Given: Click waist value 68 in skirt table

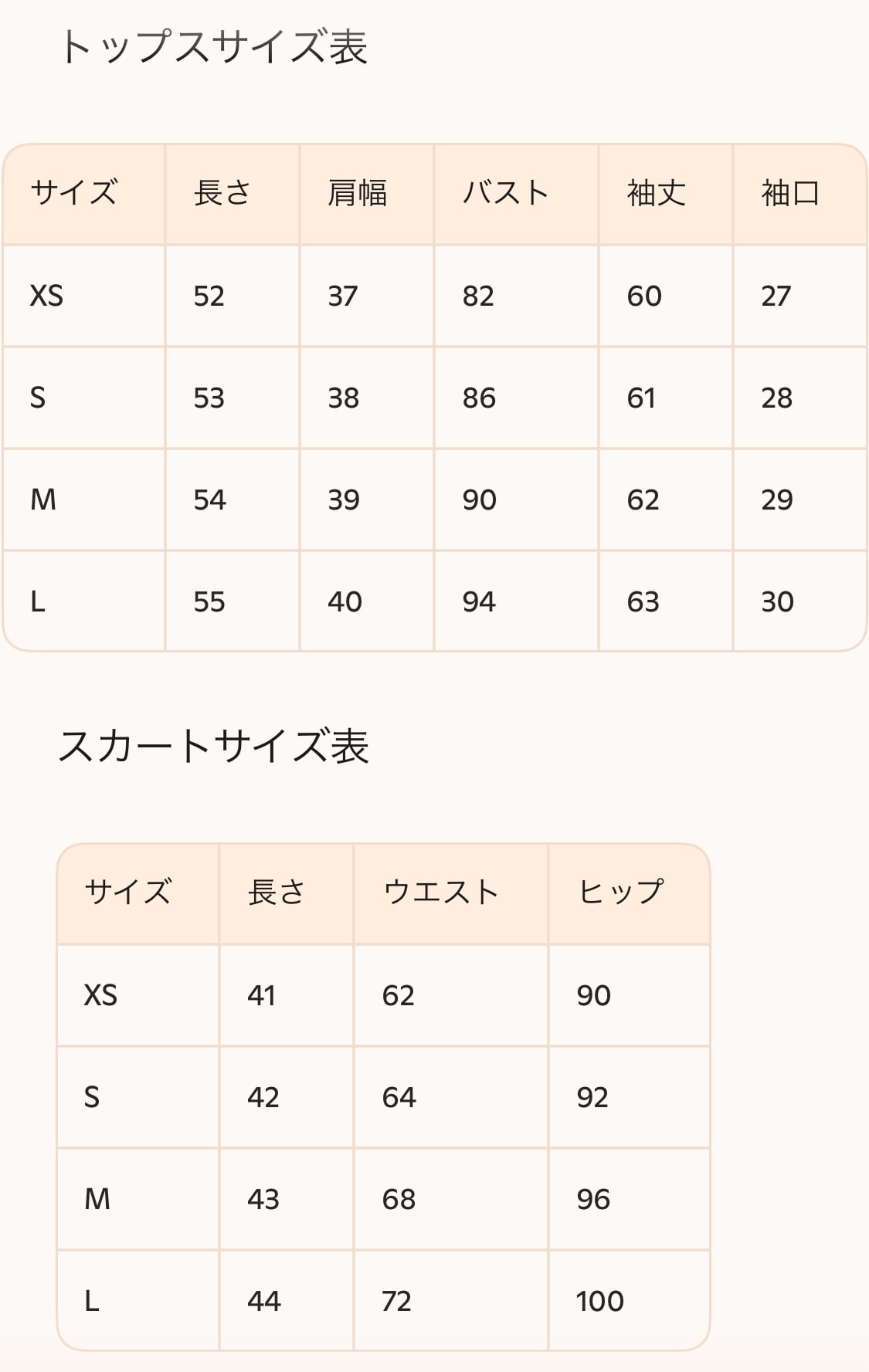Looking at the screenshot, I should click(x=399, y=1199).
